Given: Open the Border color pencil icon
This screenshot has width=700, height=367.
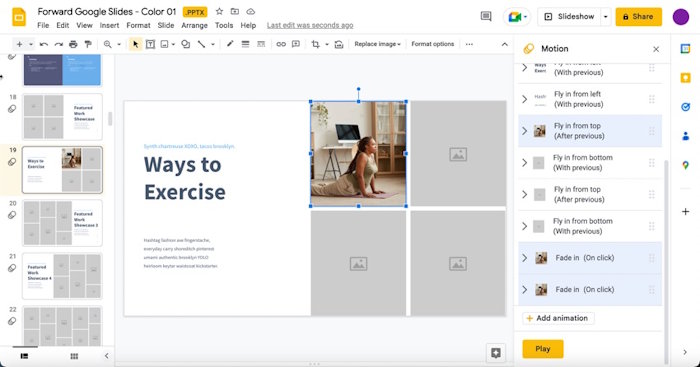Looking at the screenshot, I should 230,44.
